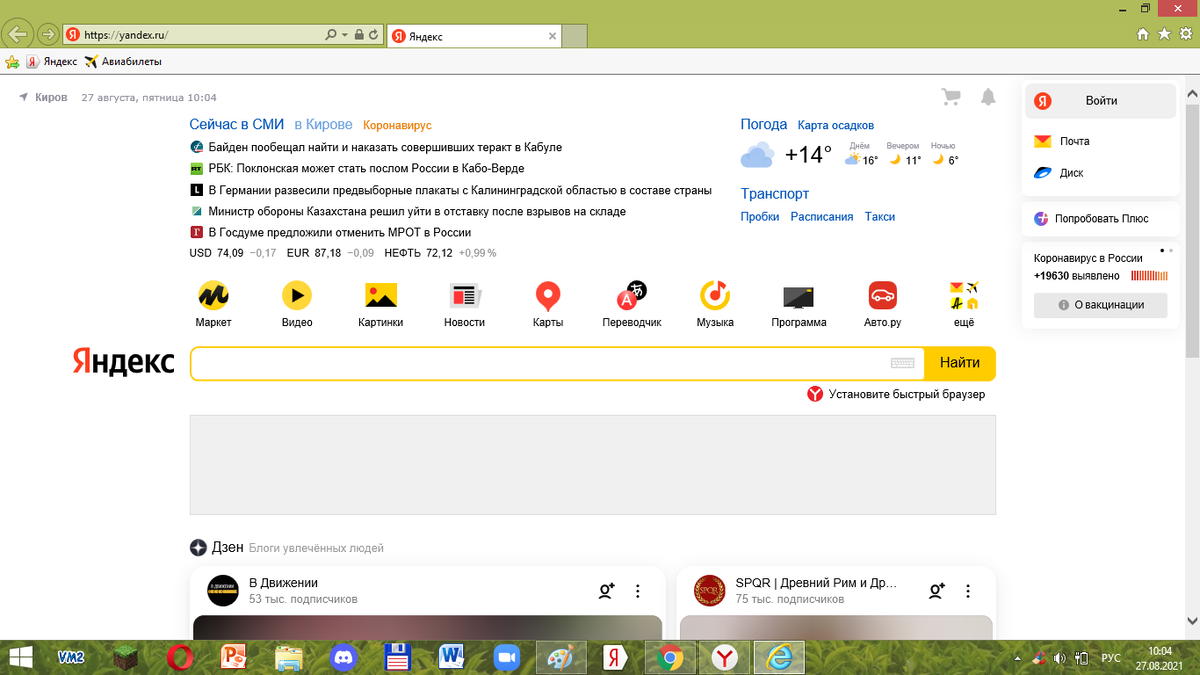Open the Карты service icon
The width and height of the screenshot is (1200, 675).
[548, 295]
